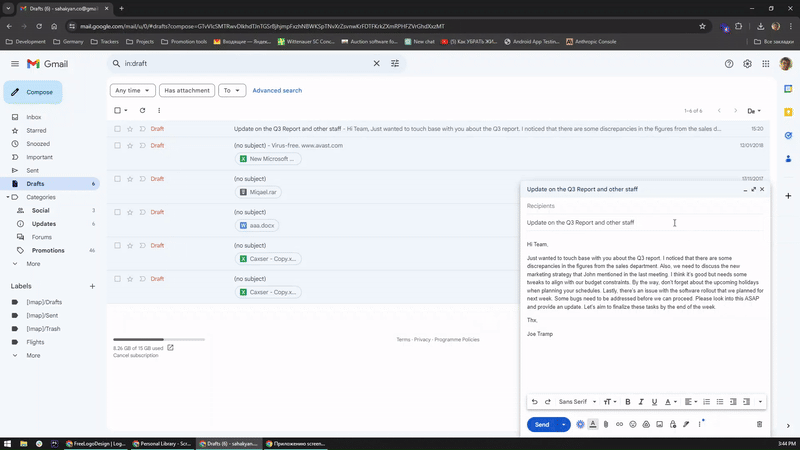The height and width of the screenshot is (450, 800).
Task: Discard draft with the trash icon
Action: click(759, 424)
